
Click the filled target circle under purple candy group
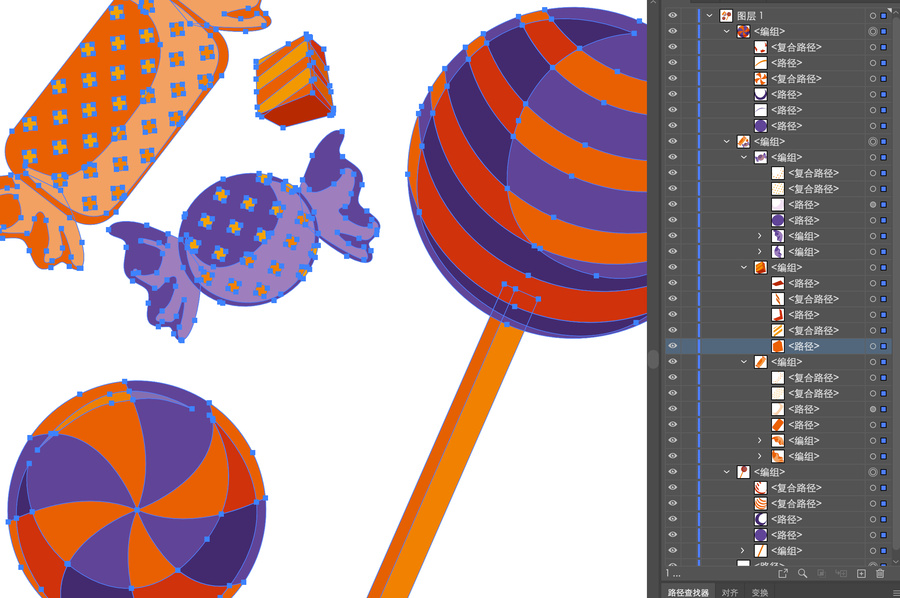[x=872, y=204]
